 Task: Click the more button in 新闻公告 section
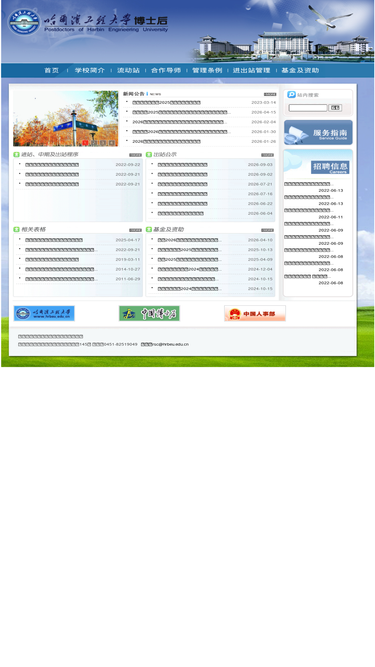point(270,94)
